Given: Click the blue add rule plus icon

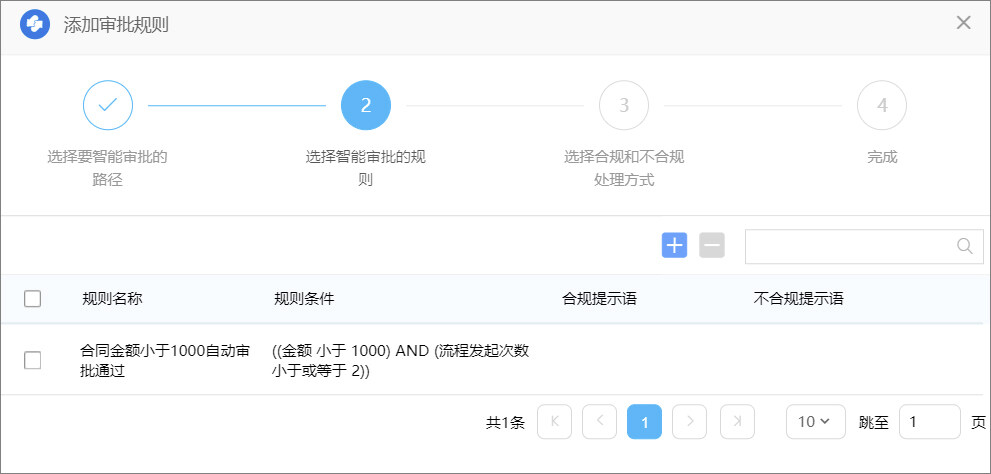Looking at the screenshot, I should tap(675, 245).
